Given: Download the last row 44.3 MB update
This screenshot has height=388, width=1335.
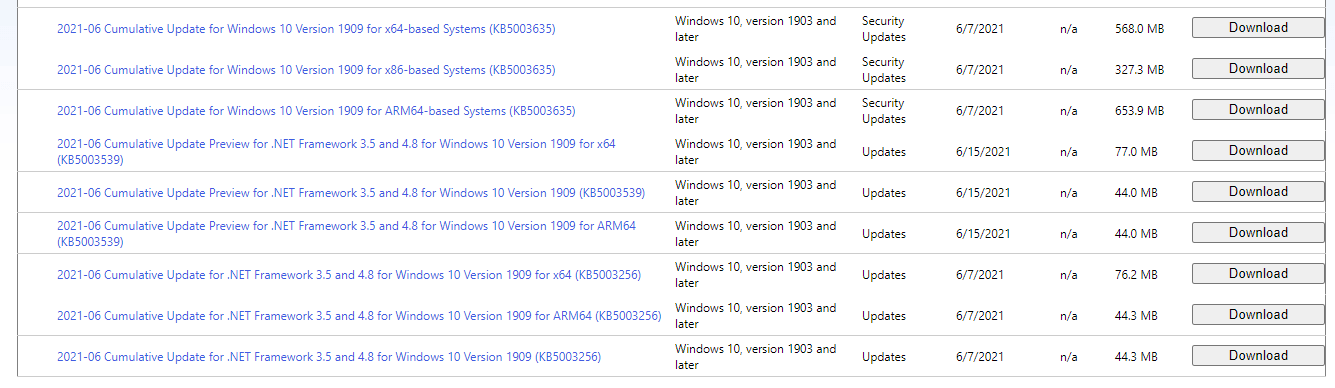Looking at the screenshot, I should click(x=1258, y=356).
